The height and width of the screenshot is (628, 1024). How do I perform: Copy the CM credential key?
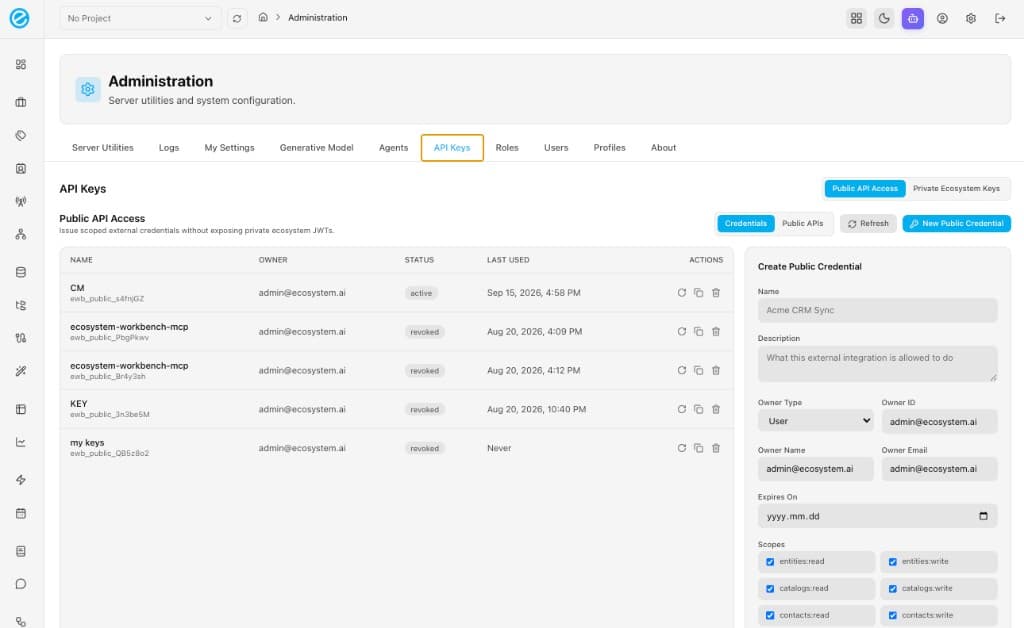[698, 292]
